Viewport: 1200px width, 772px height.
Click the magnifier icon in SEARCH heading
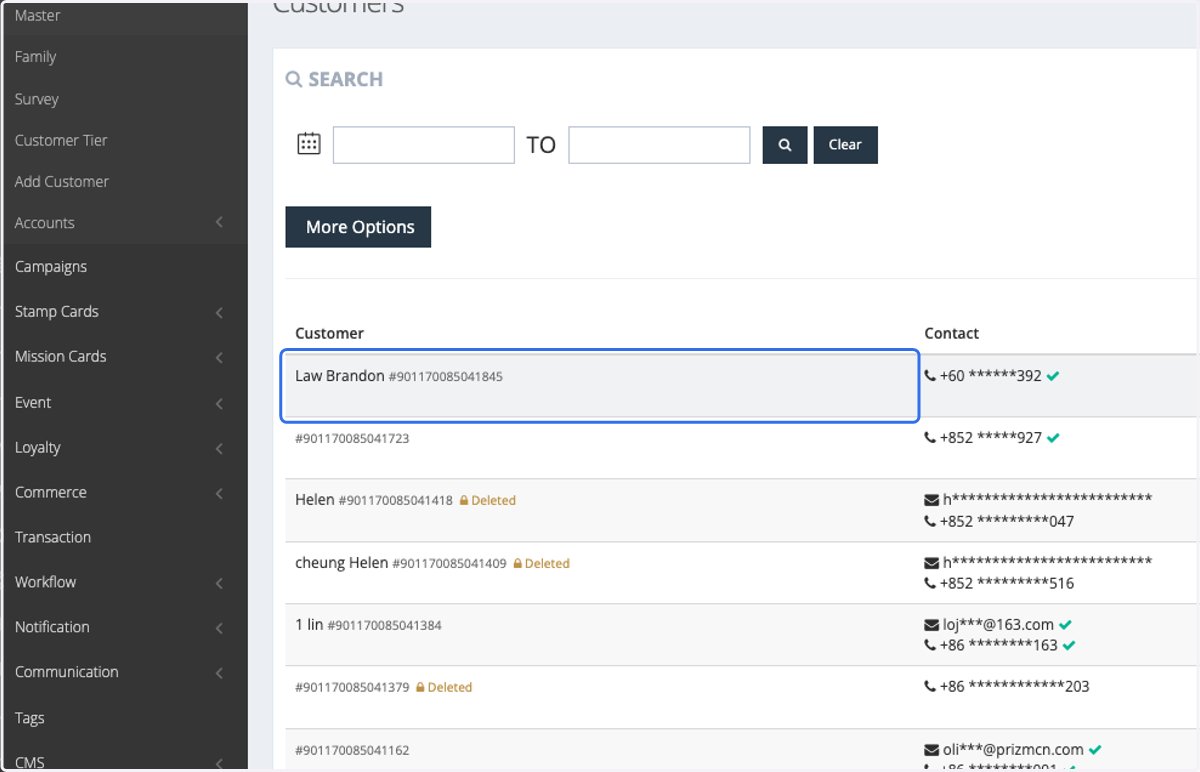[x=294, y=79]
